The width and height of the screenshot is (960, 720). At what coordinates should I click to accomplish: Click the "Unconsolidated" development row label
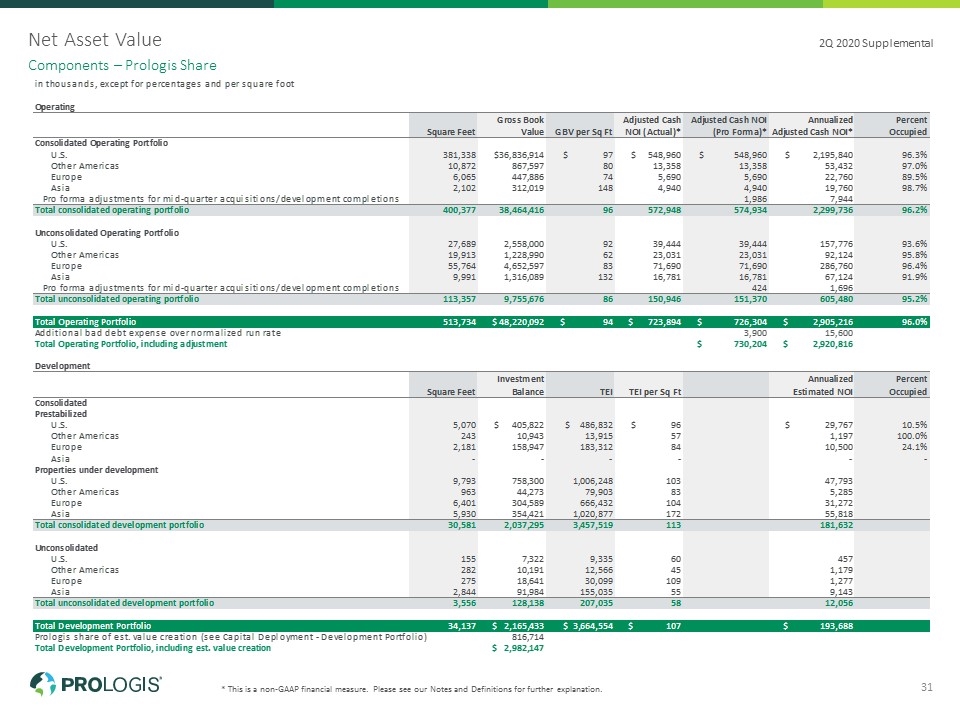[x=66, y=548]
